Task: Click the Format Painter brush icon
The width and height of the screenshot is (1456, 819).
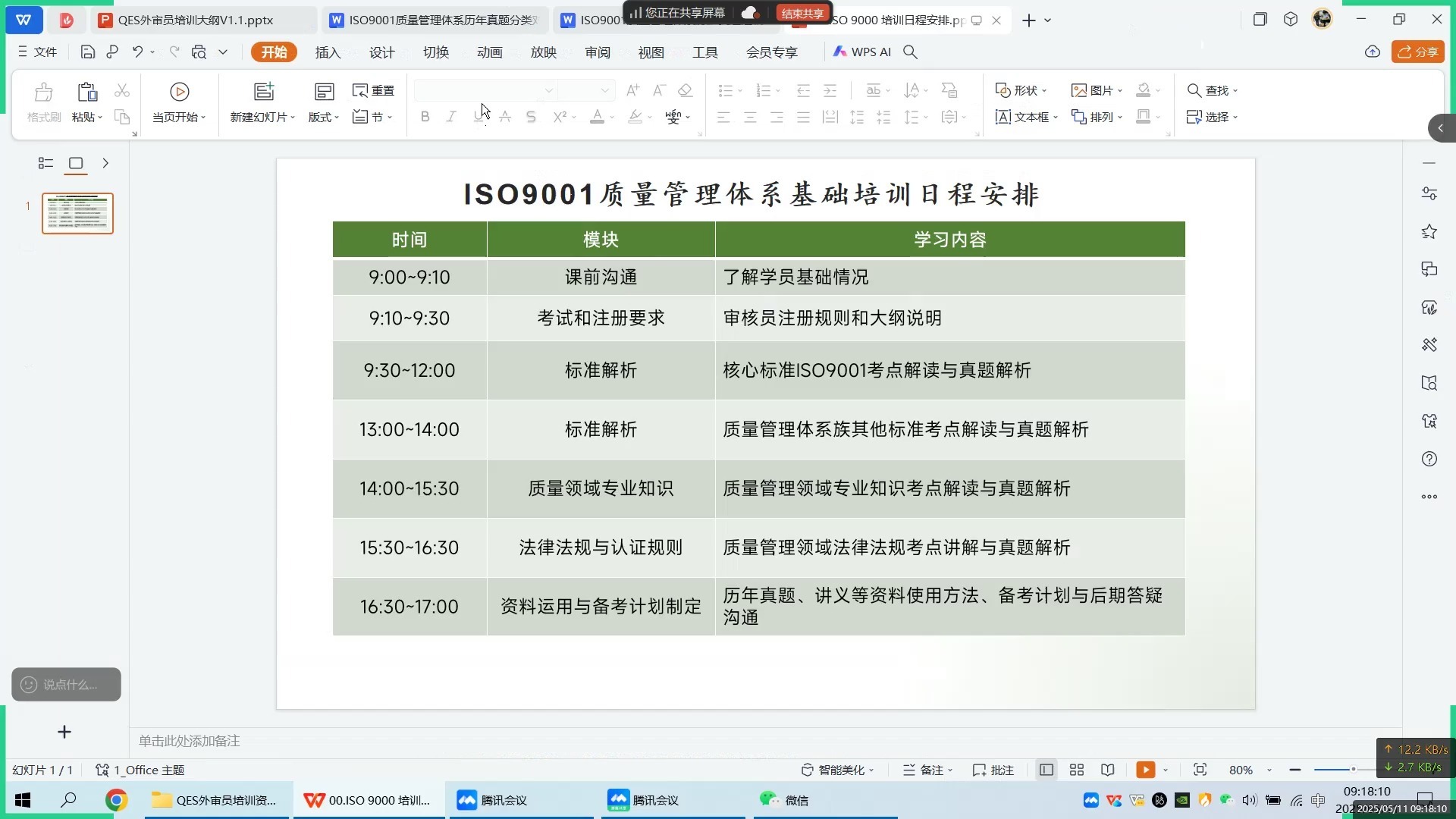Action: pyautogui.click(x=44, y=93)
